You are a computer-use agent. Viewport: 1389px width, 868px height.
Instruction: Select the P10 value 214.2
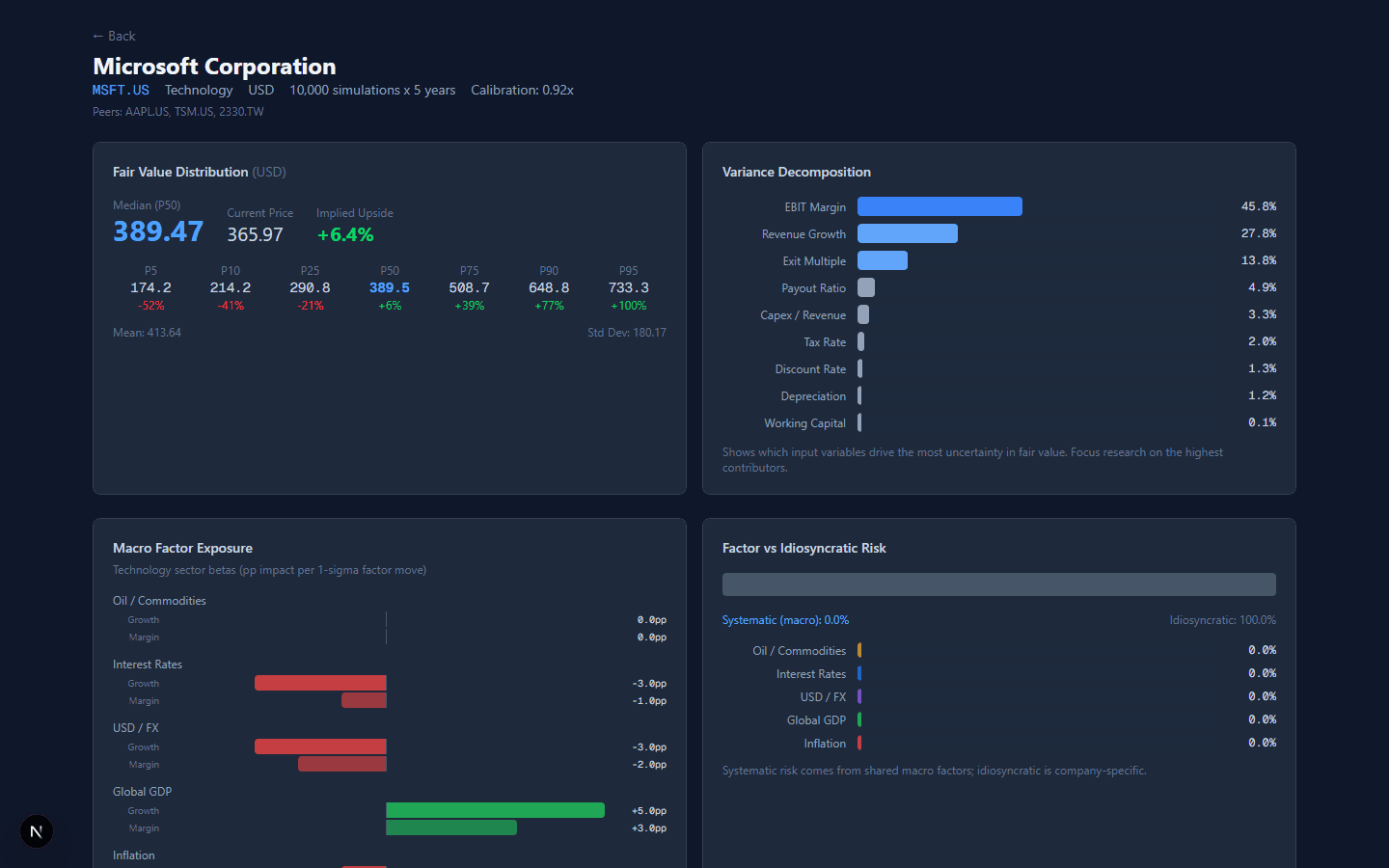231,287
